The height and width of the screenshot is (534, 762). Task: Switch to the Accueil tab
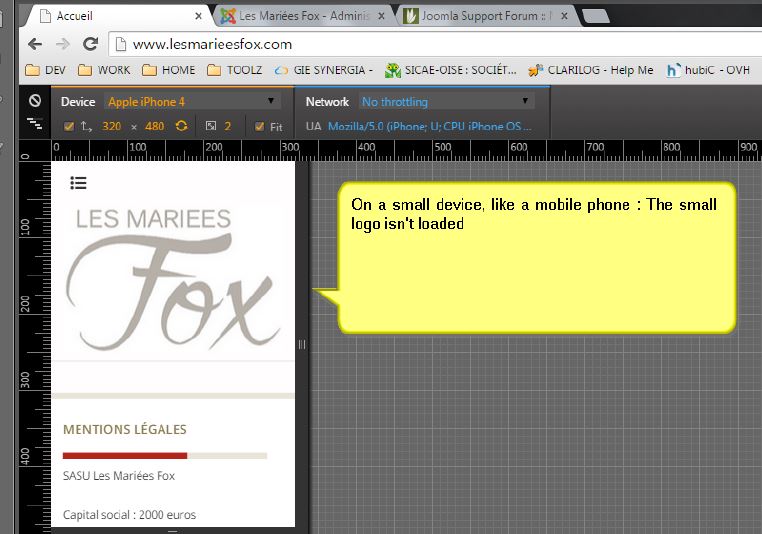(x=117, y=16)
